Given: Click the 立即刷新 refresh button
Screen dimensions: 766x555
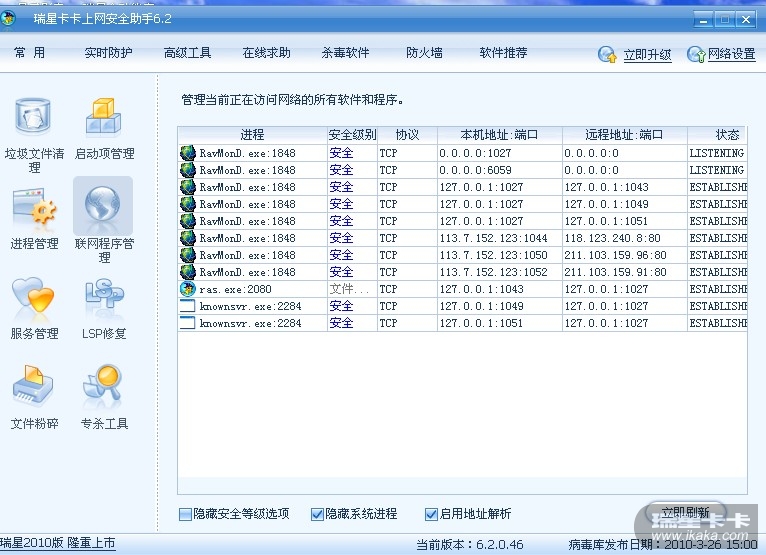Looking at the screenshot, I should point(686,512).
